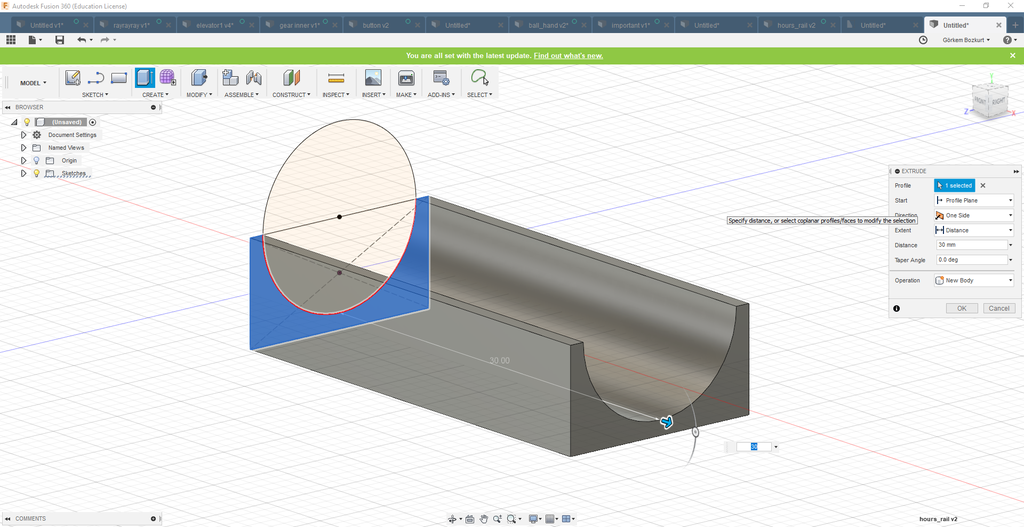Select the Press Pull icon under Modify
The height and width of the screenshot is (527, 1024).
click(198, 78)
